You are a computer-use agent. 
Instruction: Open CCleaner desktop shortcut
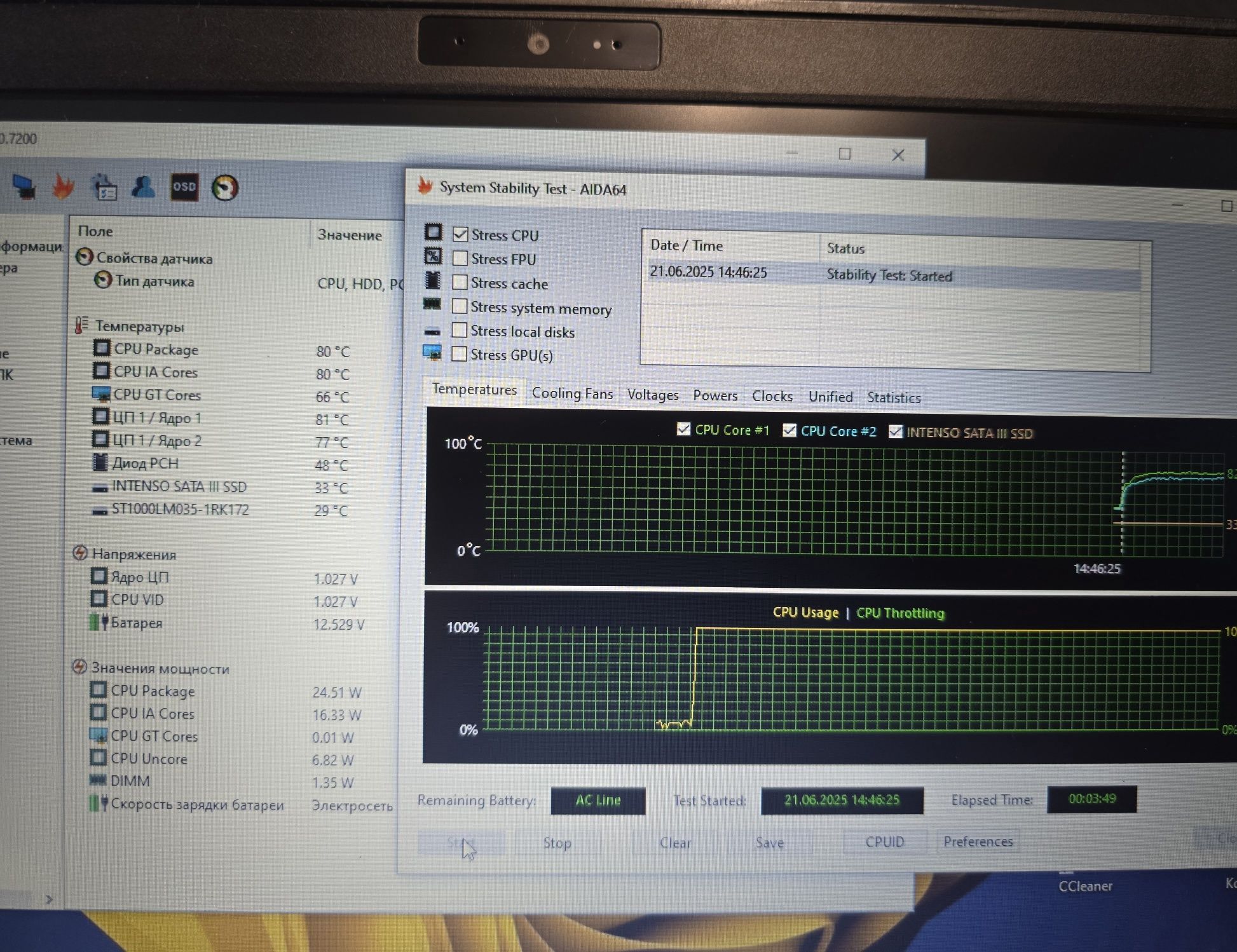(1084, 885)
